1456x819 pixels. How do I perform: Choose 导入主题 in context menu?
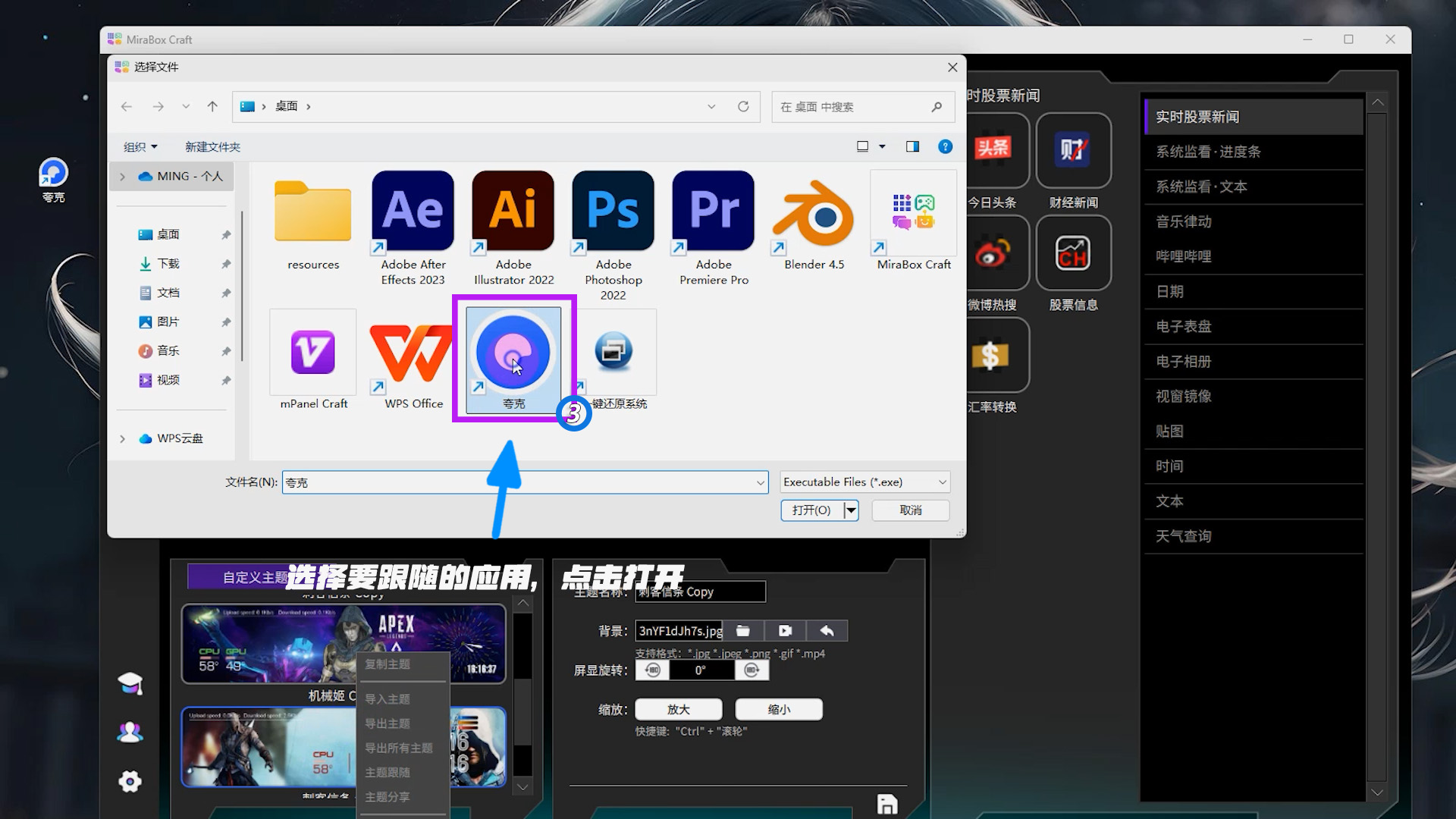coord(388,699)
